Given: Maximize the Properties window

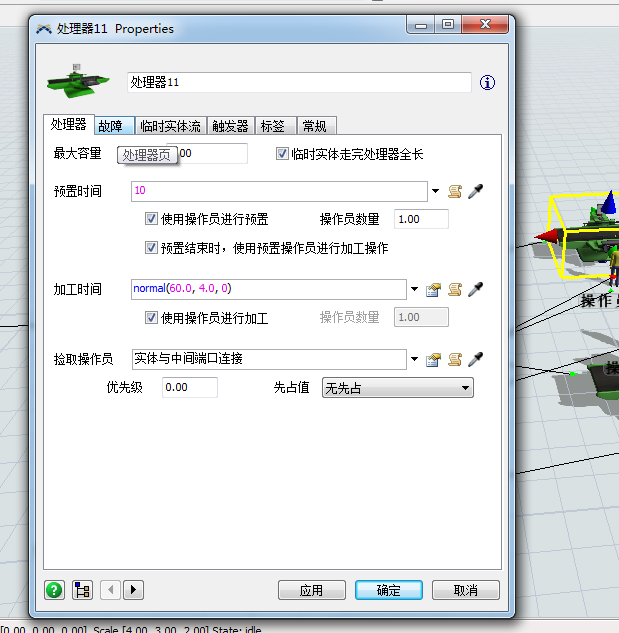Looking at the screenshot, I should (x=448, y=25).
